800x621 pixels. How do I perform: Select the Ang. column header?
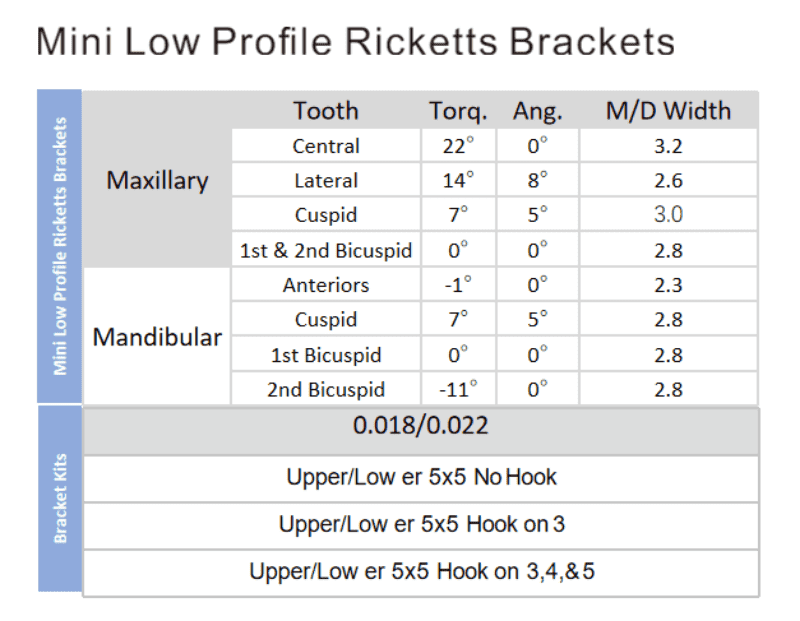[x=537, y=111]
